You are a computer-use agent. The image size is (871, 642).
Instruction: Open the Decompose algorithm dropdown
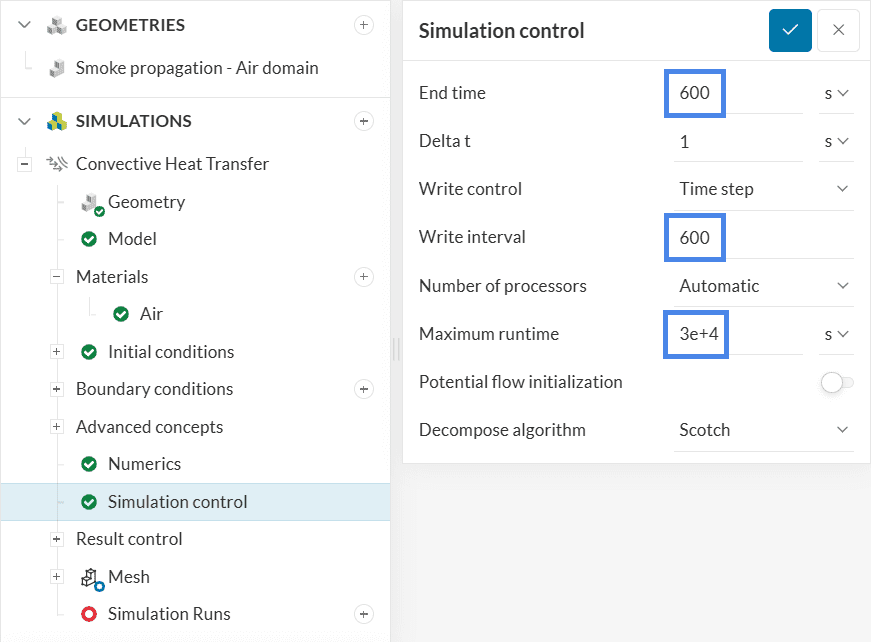point(764,430)
